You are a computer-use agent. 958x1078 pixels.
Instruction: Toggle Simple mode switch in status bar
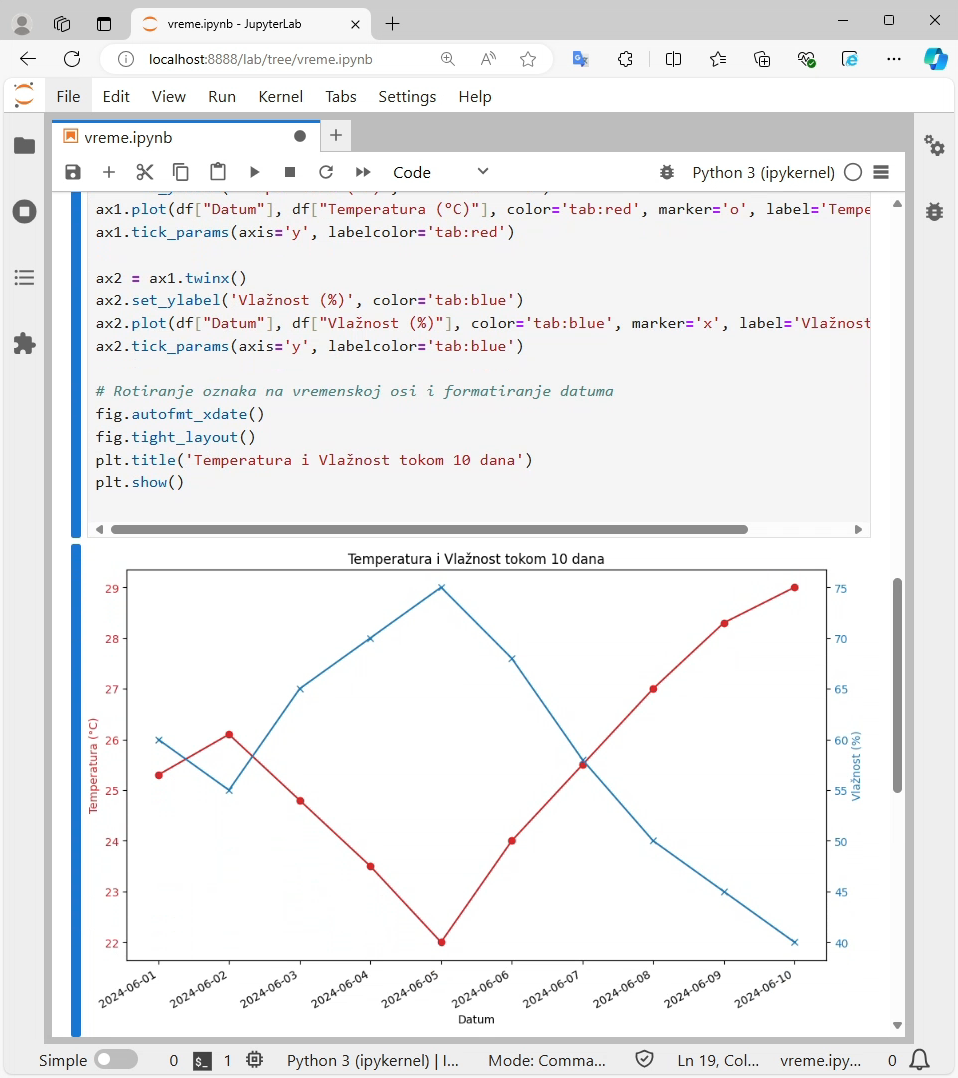coord(116,1059)
